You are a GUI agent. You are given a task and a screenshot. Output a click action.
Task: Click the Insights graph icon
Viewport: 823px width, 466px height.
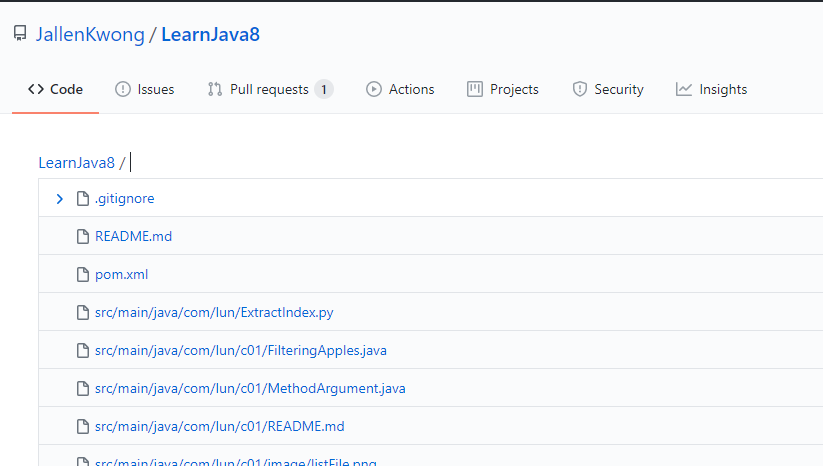[683, 89]
